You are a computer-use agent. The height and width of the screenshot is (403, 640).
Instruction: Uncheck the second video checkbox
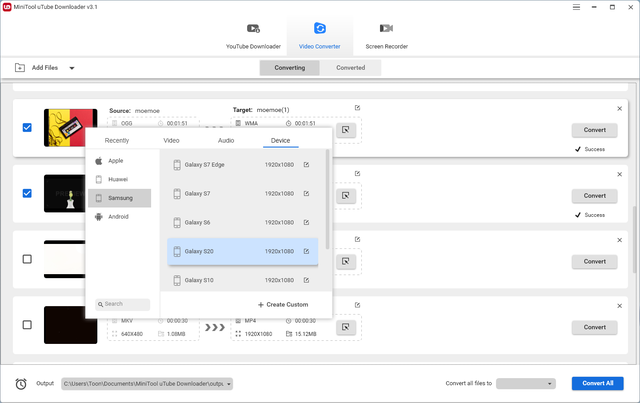pyautogui.click(x=27, y=193)
